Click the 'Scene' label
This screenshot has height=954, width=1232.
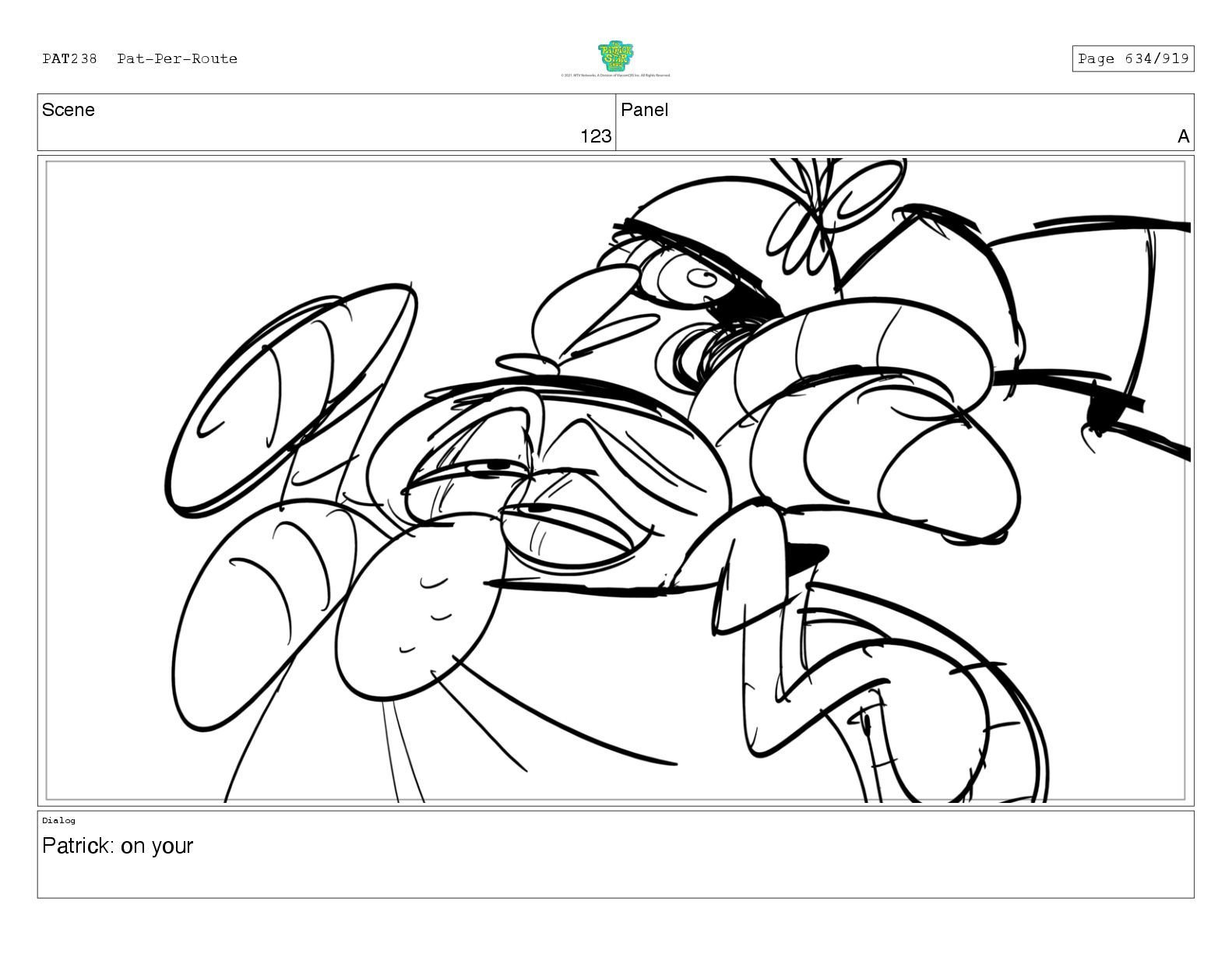[x=69, y=110]
